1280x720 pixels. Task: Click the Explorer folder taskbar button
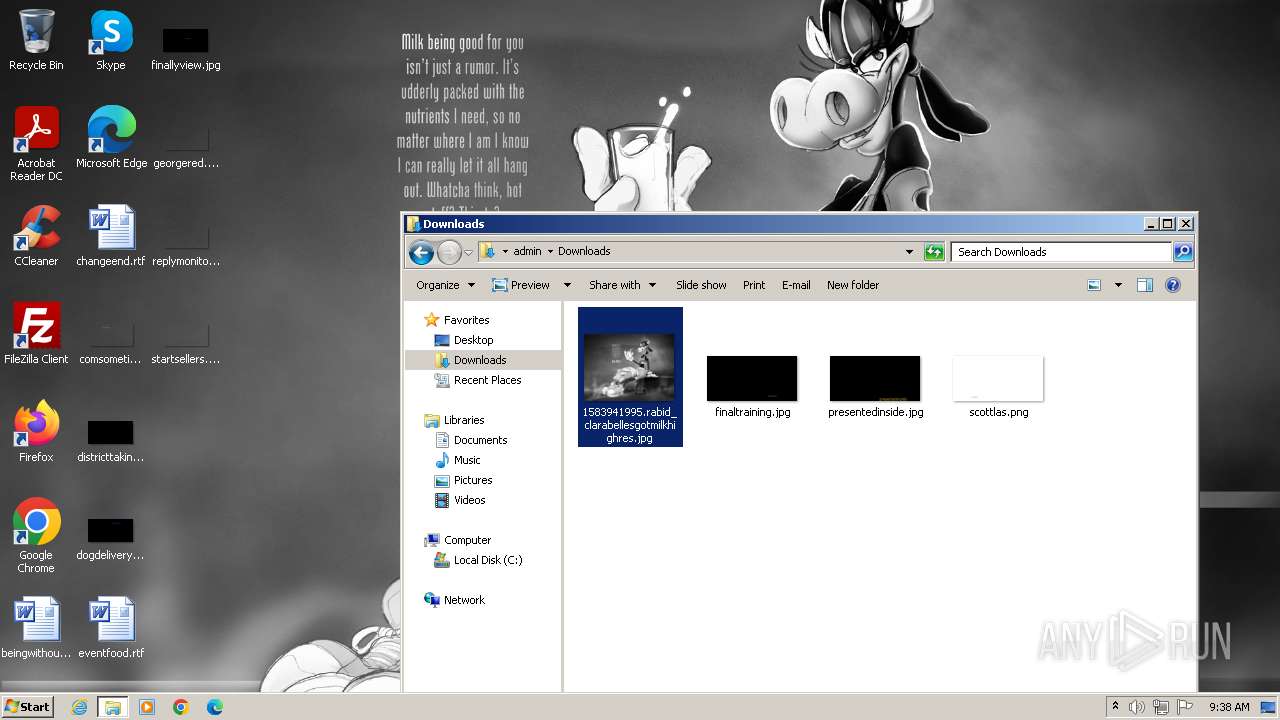[113, 707]
